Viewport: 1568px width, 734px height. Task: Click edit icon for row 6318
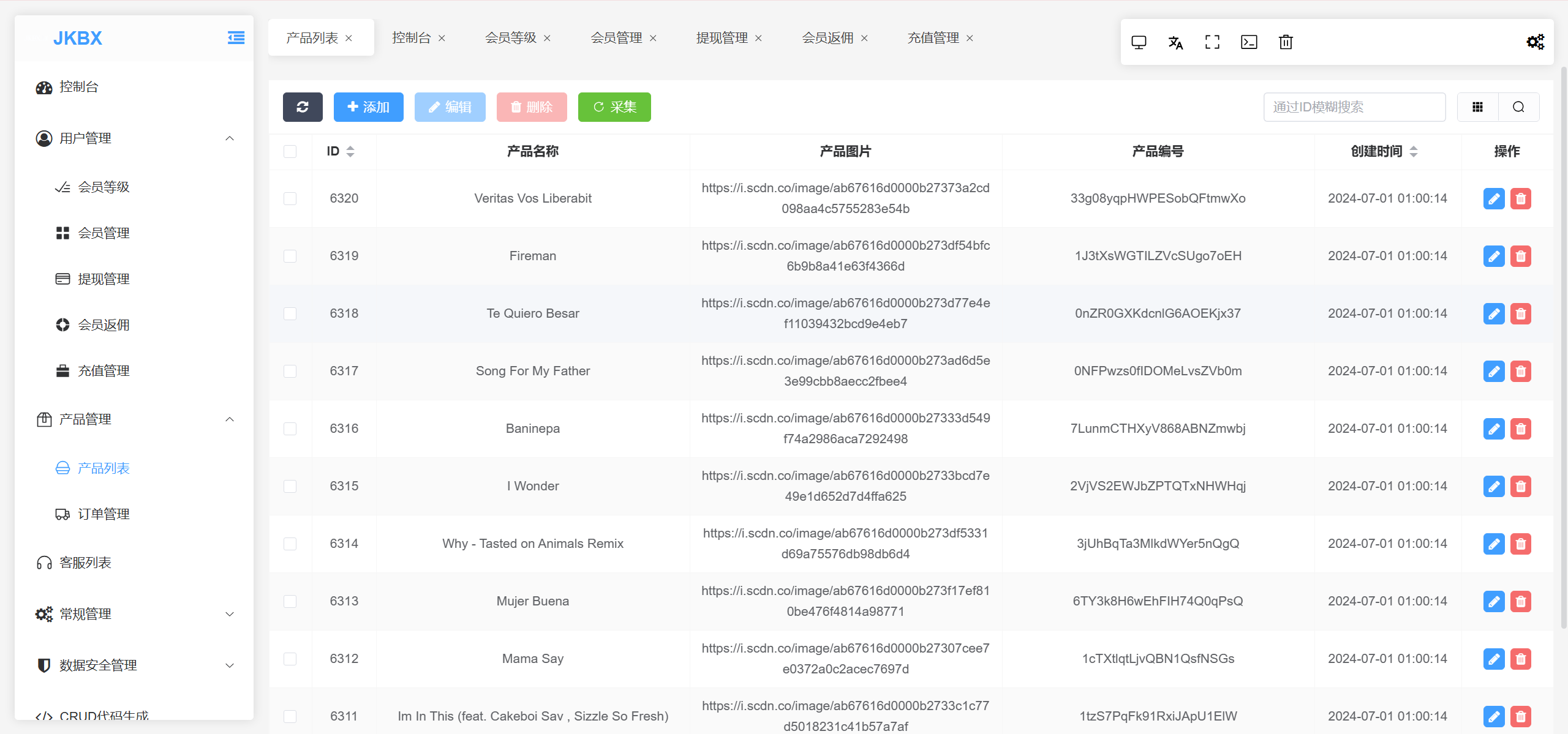click(x=1494, y=313)
